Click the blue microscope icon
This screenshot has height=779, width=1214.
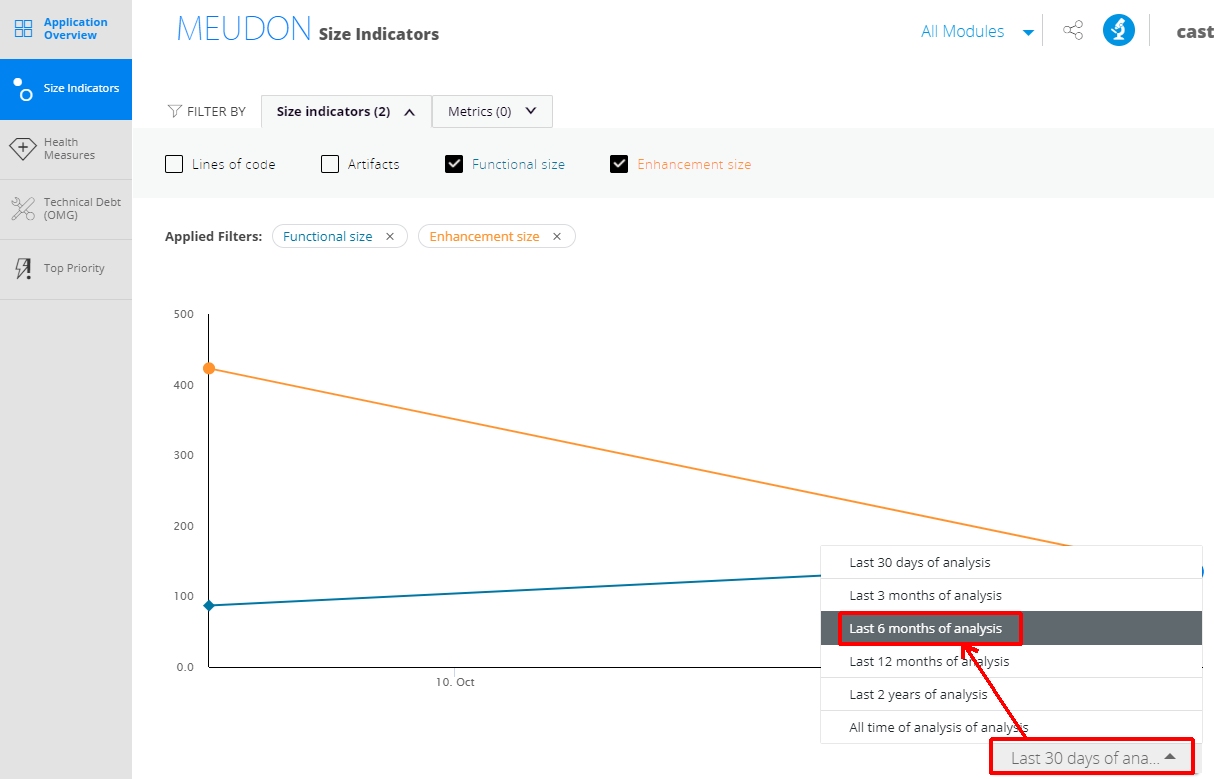pos(1119,30)
